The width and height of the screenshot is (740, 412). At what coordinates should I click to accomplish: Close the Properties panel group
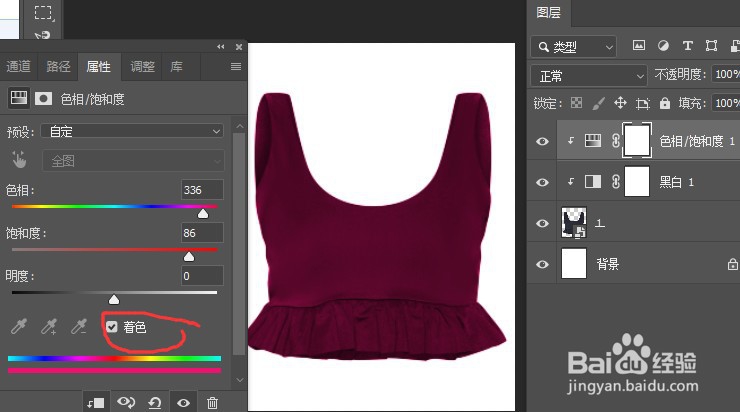(x=239, y=47)
